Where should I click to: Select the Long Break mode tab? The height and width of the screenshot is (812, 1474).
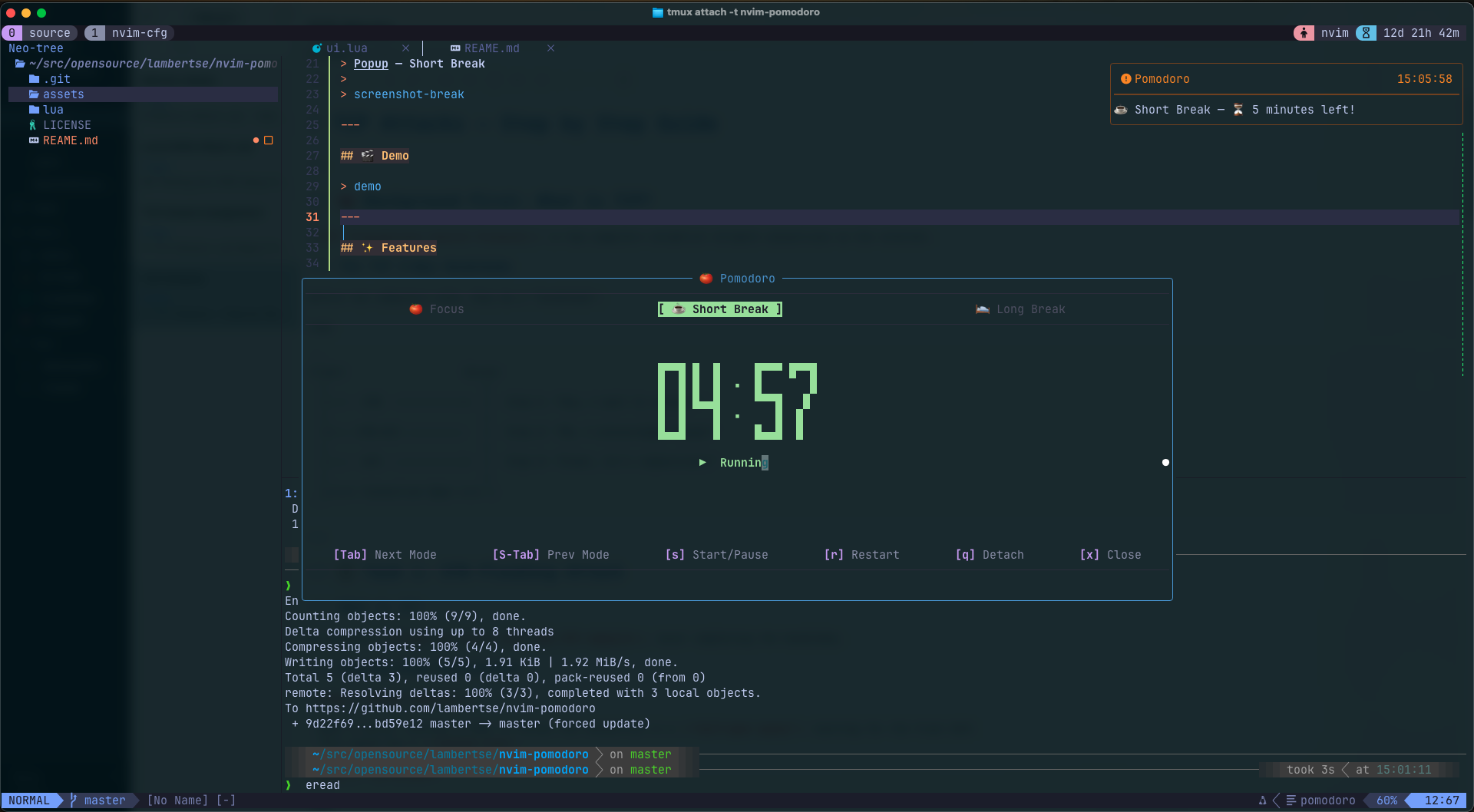click(x=1020, y=309)
